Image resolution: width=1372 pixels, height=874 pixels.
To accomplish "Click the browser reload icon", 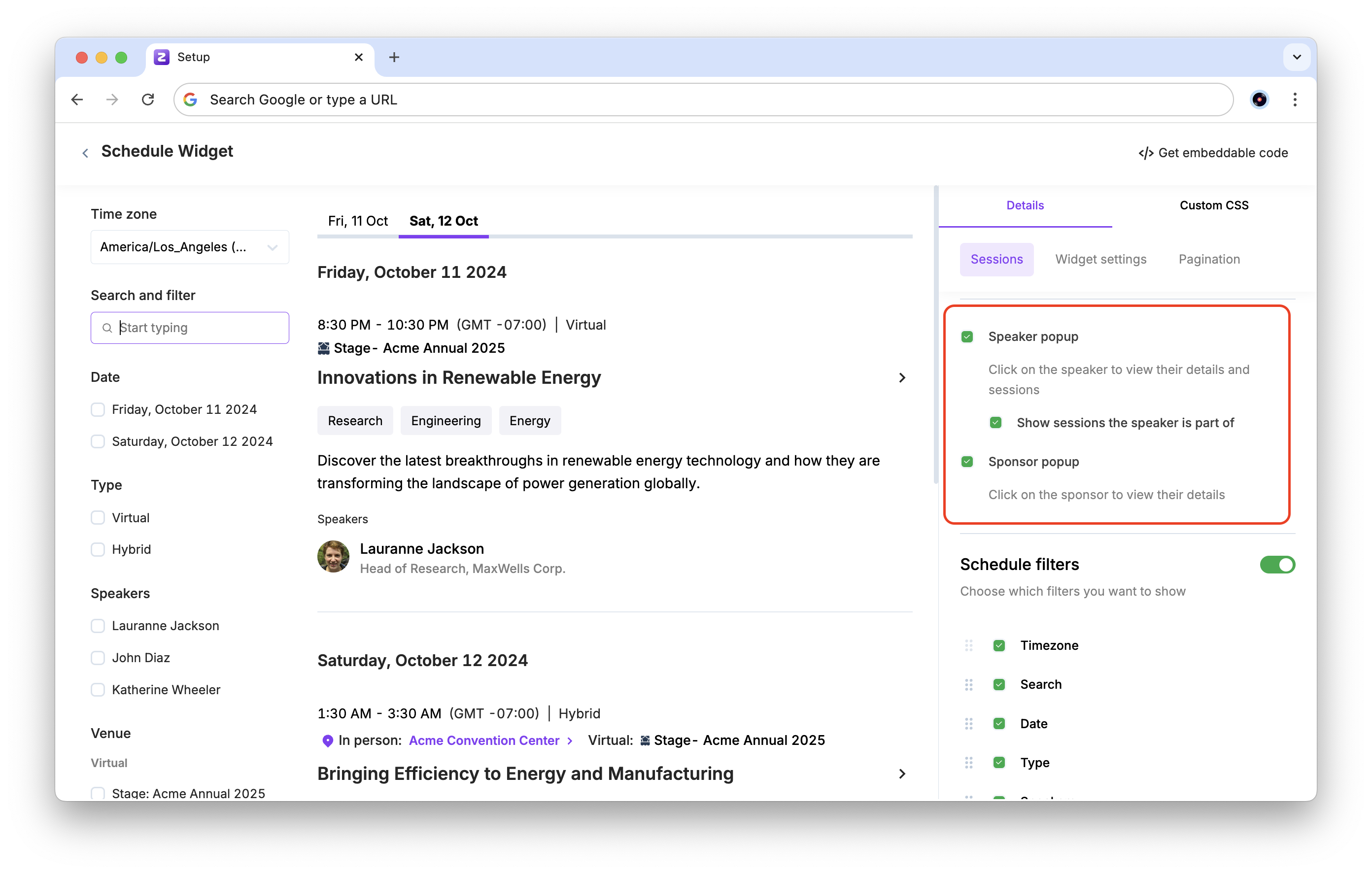I will pyautogui.click(x=148, y=100).
